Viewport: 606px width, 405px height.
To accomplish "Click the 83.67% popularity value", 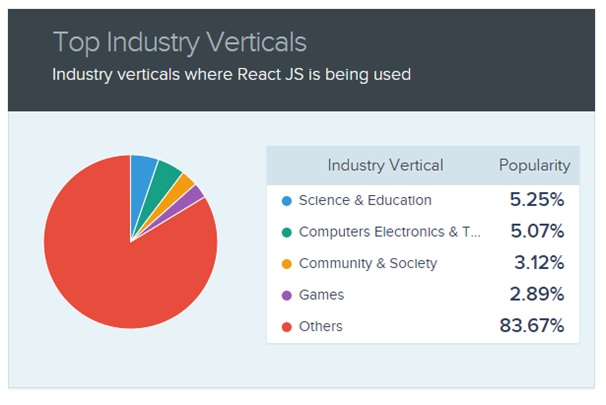I will (x=532, y=325).
